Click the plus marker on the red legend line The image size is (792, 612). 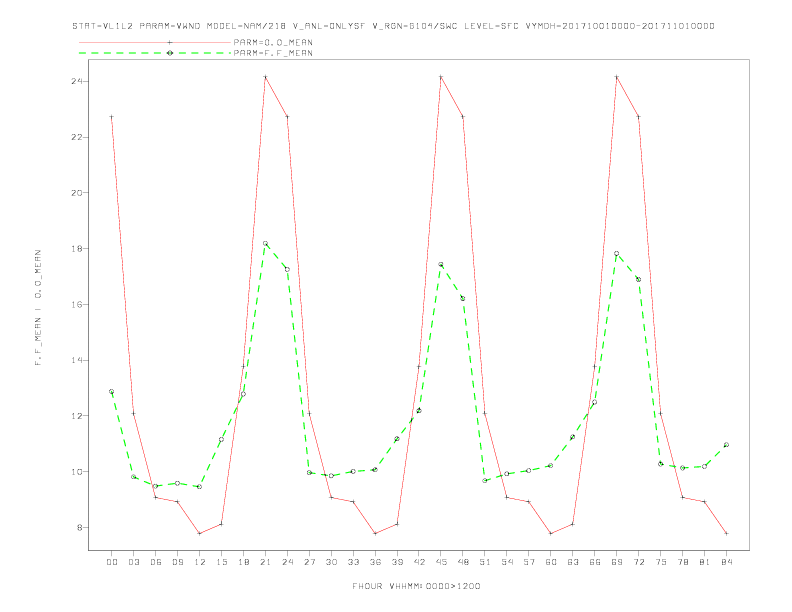pyautogui.click(x=170, y=42)
